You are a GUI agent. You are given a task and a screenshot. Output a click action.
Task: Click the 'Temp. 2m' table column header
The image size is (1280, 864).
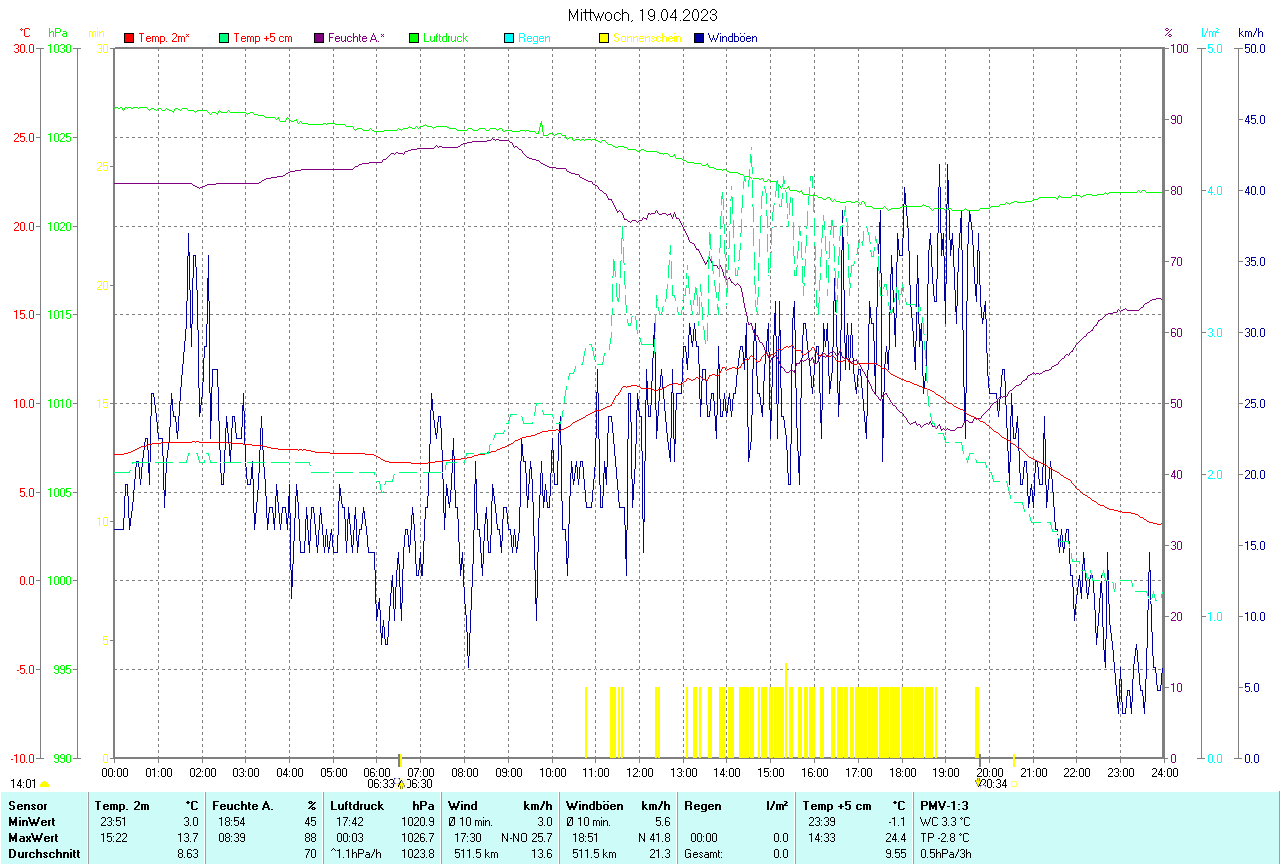click(122, 805)
